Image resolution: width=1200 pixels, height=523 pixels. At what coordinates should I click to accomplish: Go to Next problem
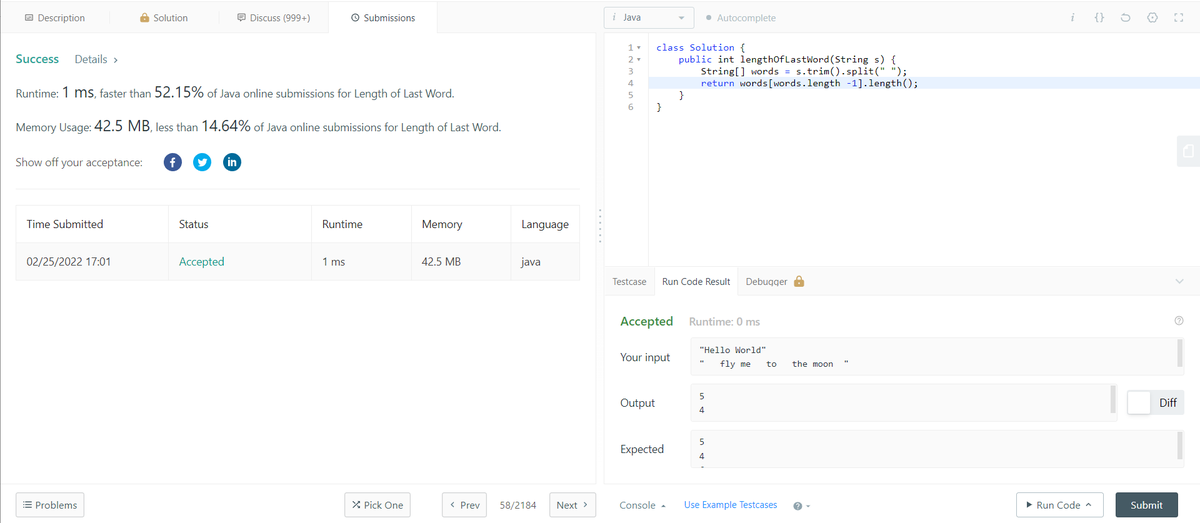coord(572,505)
